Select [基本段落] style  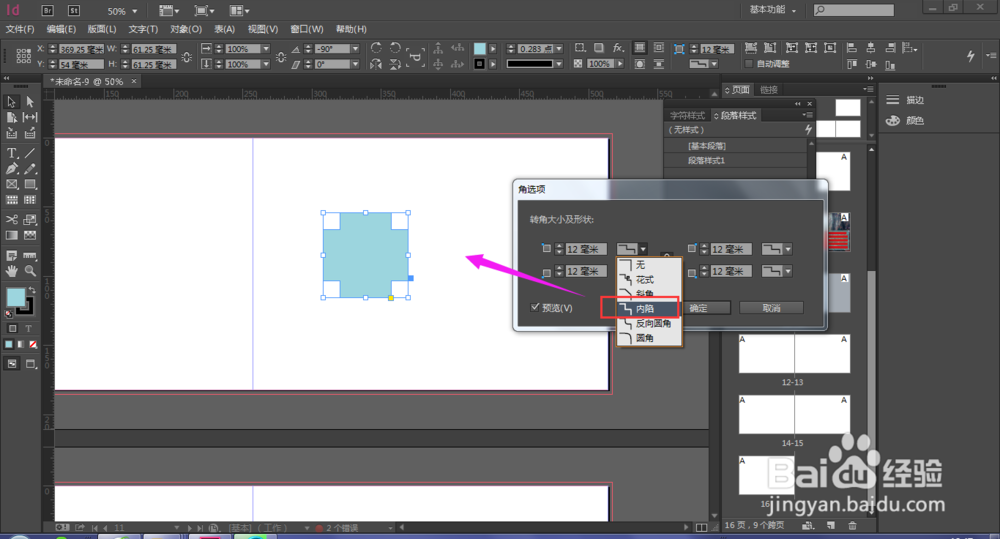[x=736, y=146]
